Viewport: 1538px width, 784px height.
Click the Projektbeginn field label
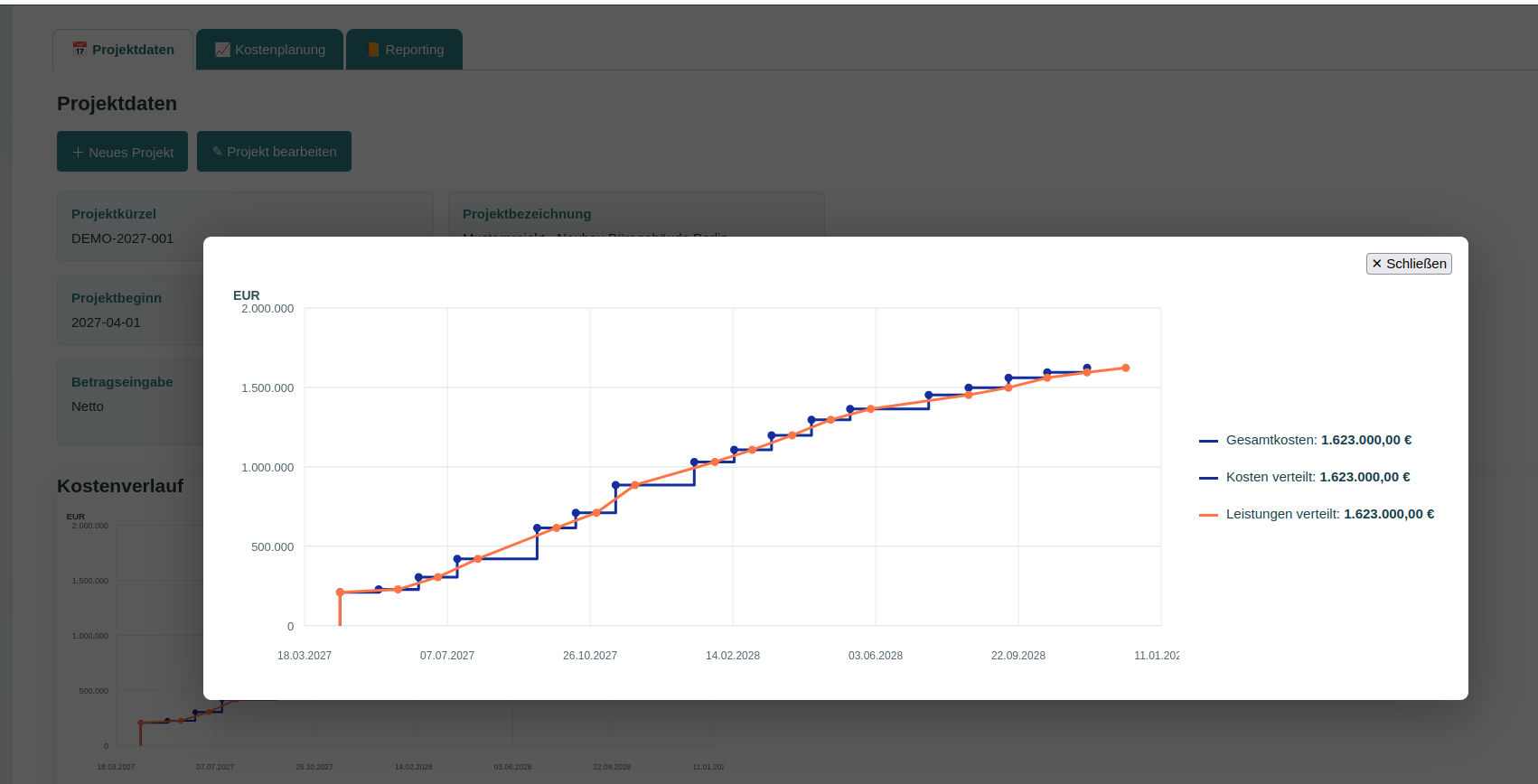117,298
